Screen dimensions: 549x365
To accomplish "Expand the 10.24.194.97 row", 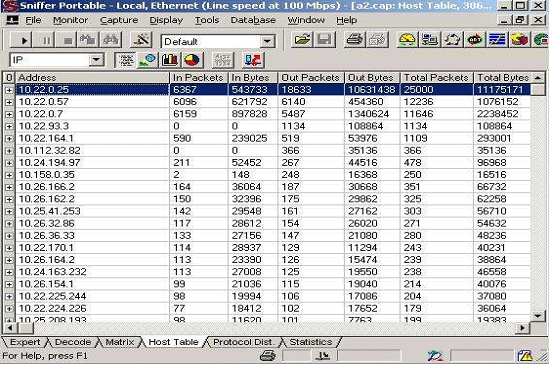I will tap(9, 163).
